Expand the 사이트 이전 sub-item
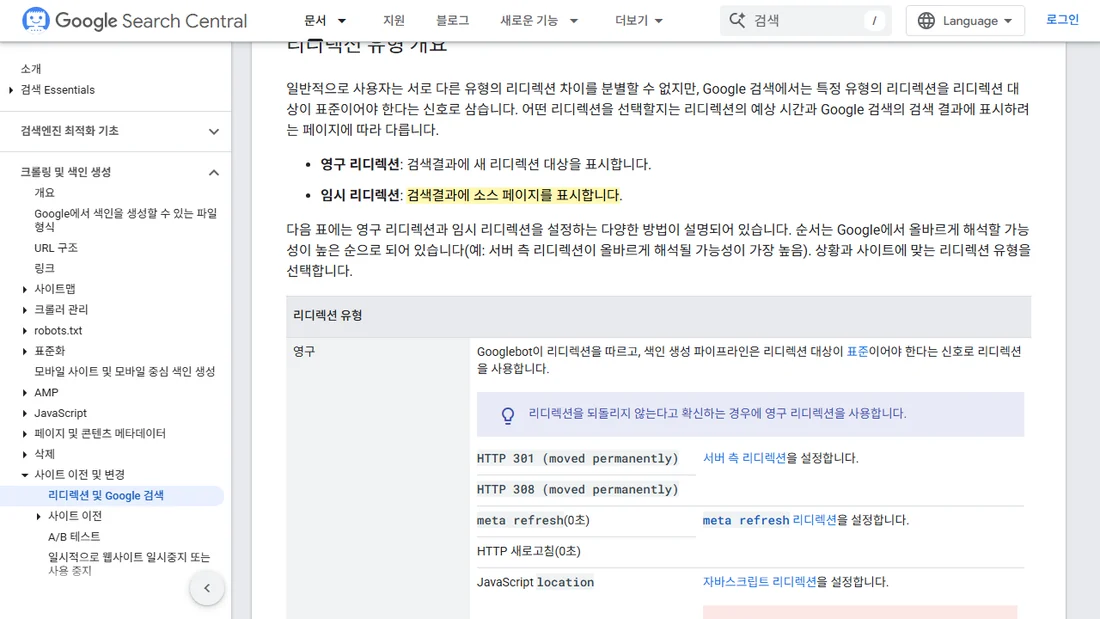The image size is (1100, 619). tap(38, 517)
